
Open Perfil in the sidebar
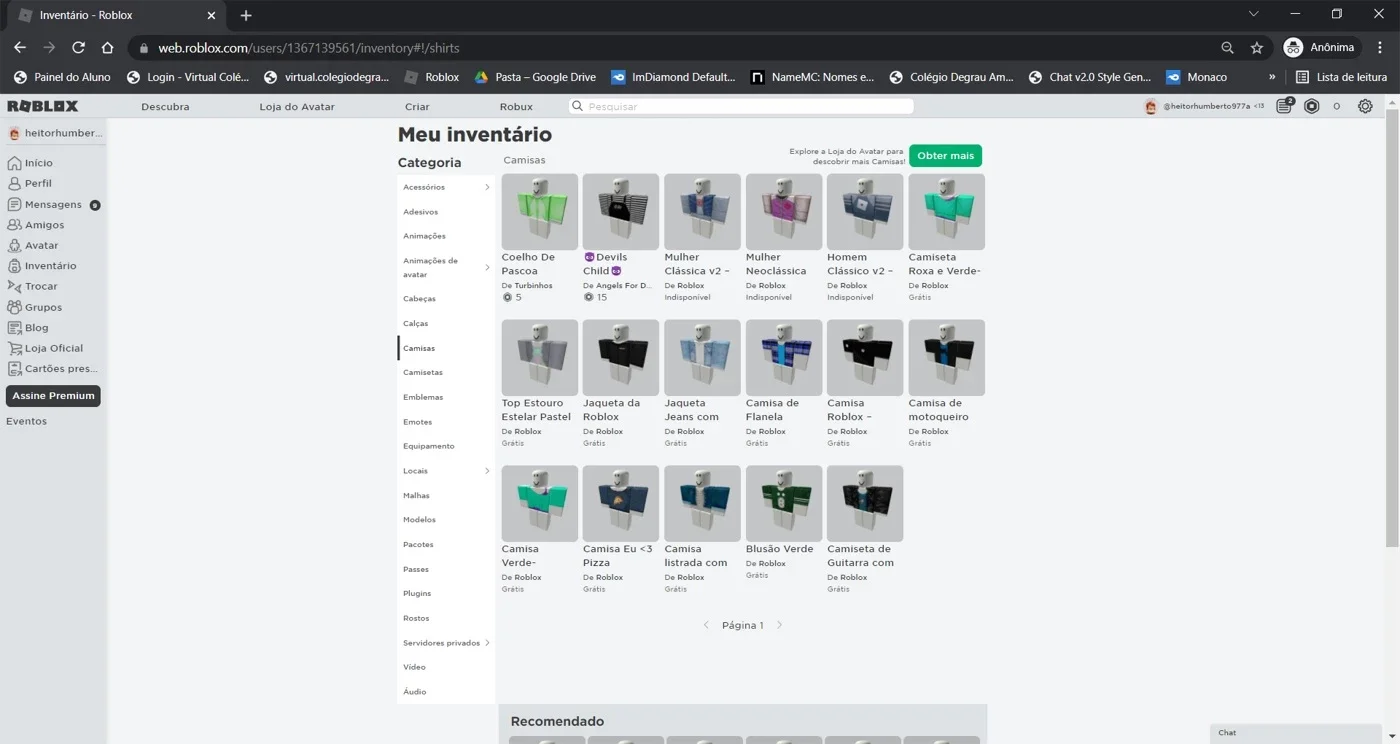(38, 184)
